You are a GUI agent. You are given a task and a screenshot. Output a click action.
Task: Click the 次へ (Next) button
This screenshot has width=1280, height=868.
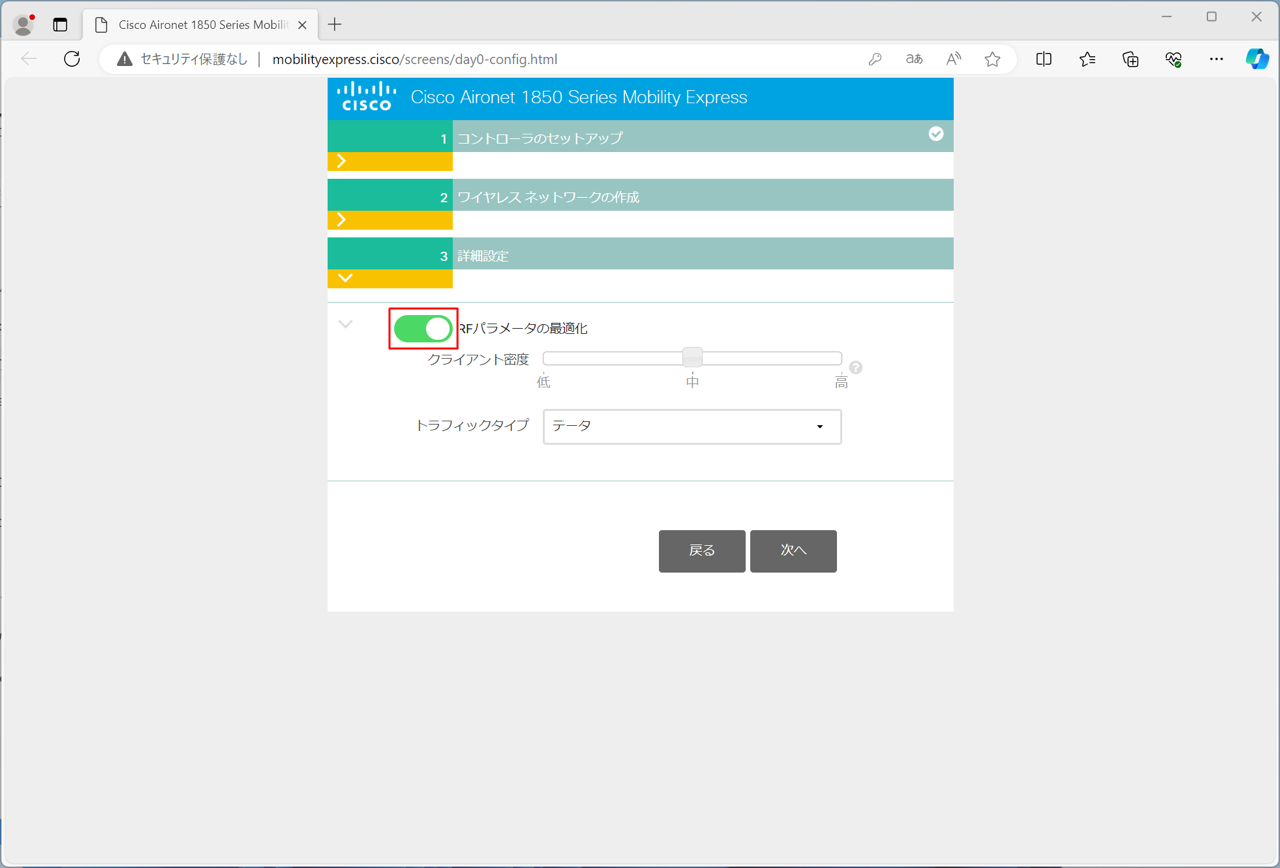pos(793,551)
